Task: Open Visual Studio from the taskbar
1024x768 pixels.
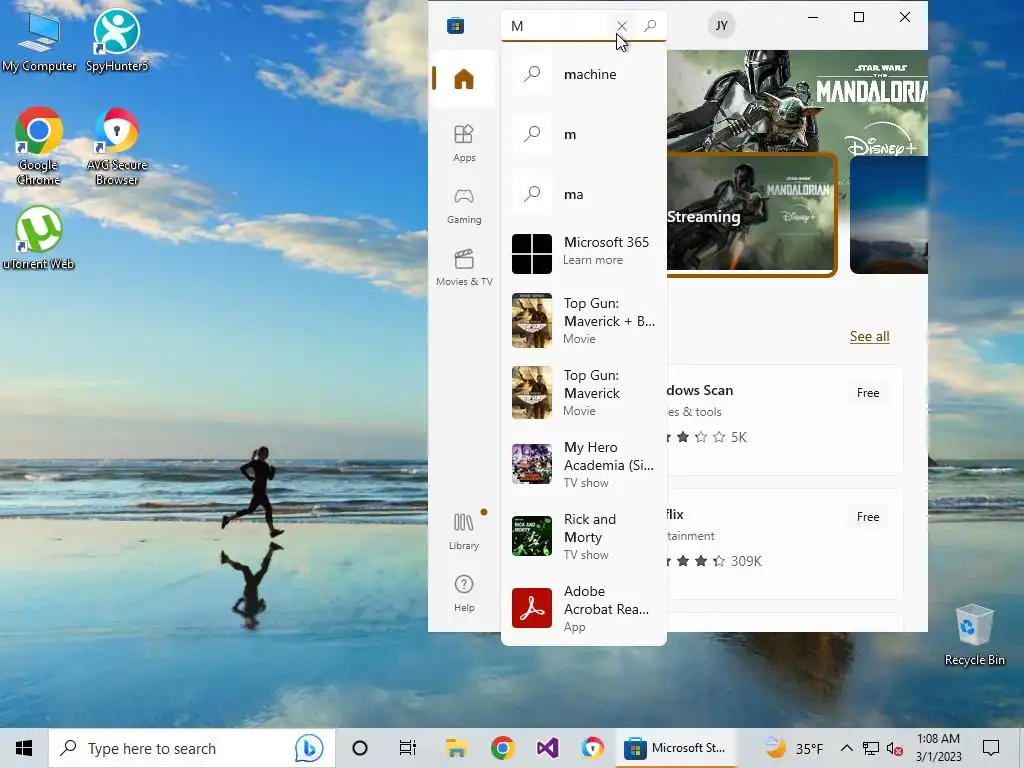Action: click(x=547, y=748)
